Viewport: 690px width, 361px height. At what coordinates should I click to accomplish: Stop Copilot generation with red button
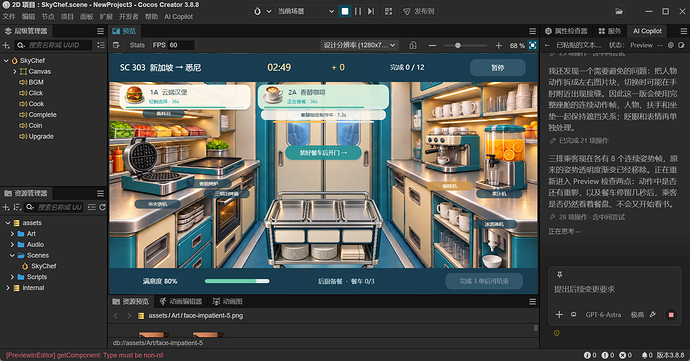click(671, 315)
